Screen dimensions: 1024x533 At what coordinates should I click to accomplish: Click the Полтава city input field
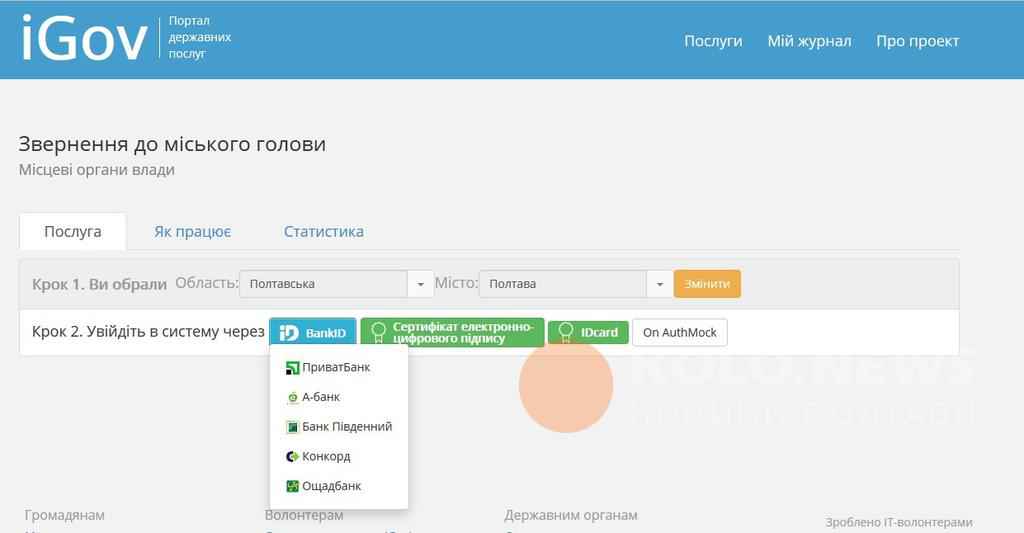pyautogui.click(x=562, y=284)
